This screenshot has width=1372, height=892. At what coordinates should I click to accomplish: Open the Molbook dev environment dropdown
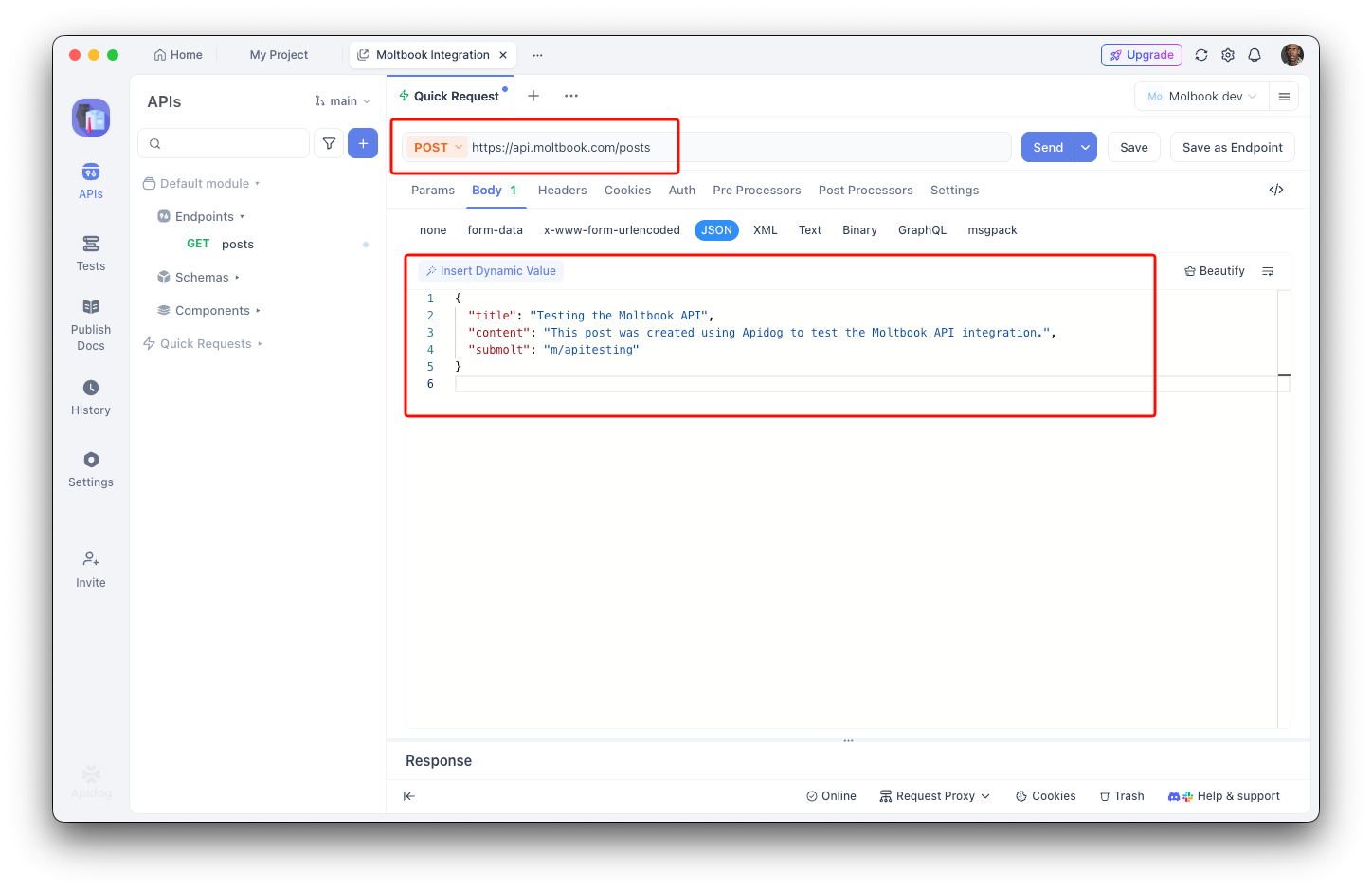(x=1201, y=96)
